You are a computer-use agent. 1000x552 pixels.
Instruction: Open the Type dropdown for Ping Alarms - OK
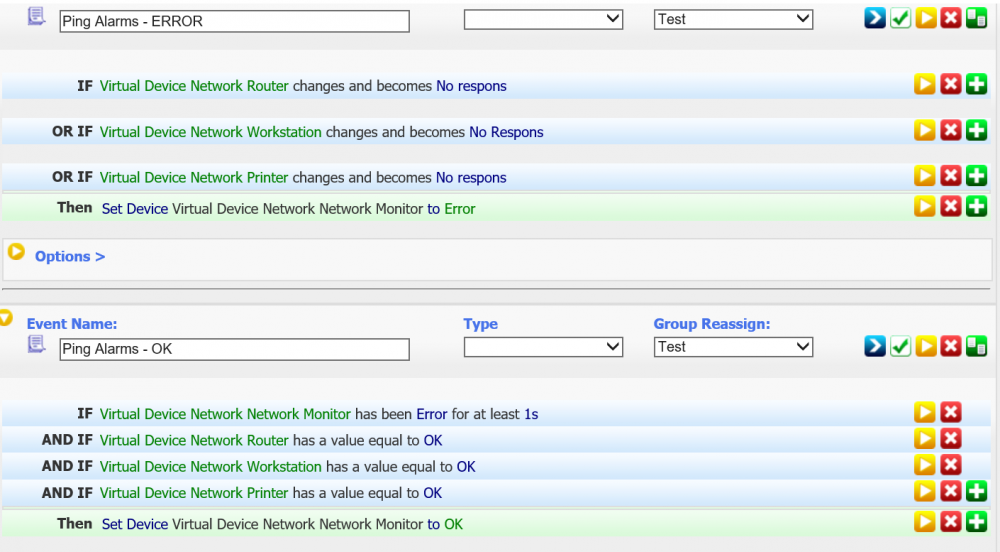543,347
